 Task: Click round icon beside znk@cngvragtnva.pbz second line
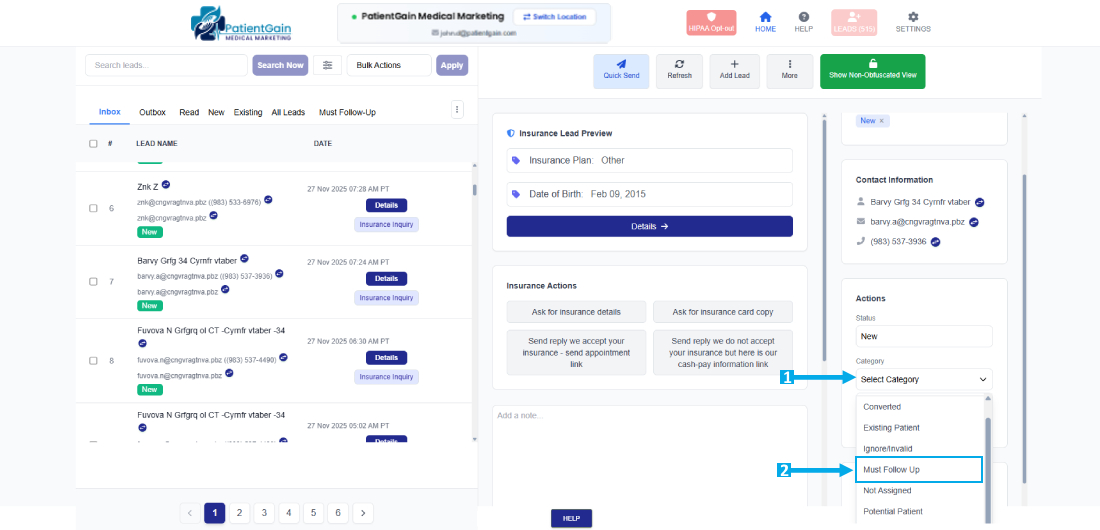point(213,216)
